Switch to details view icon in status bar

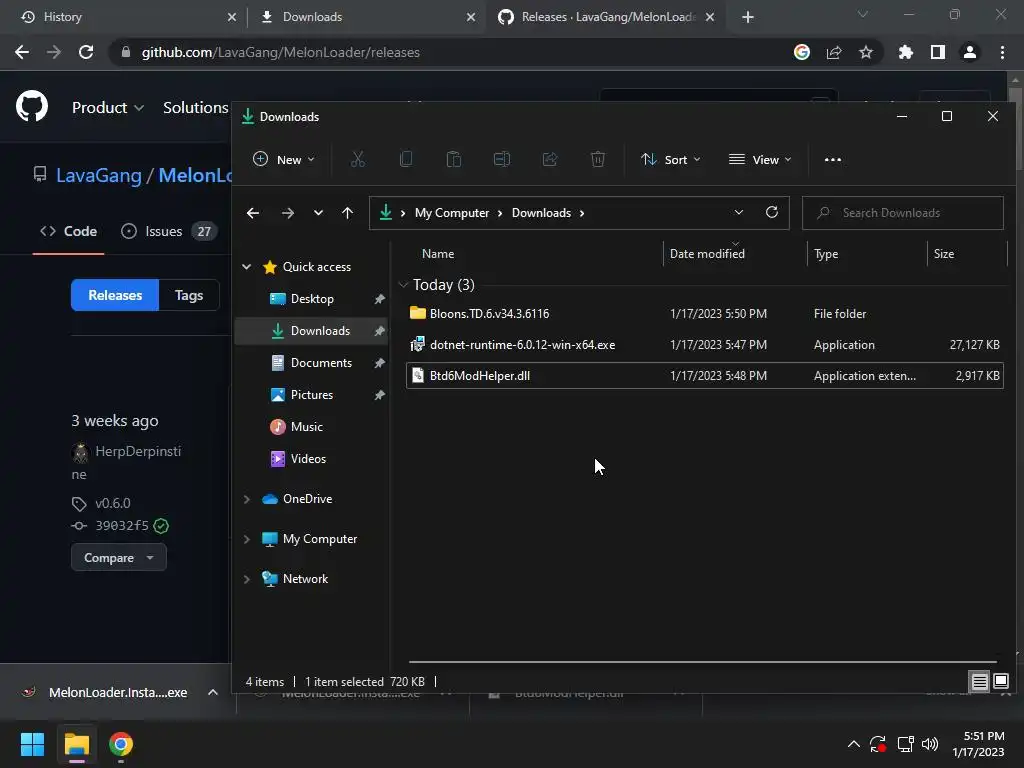point(980,682)
